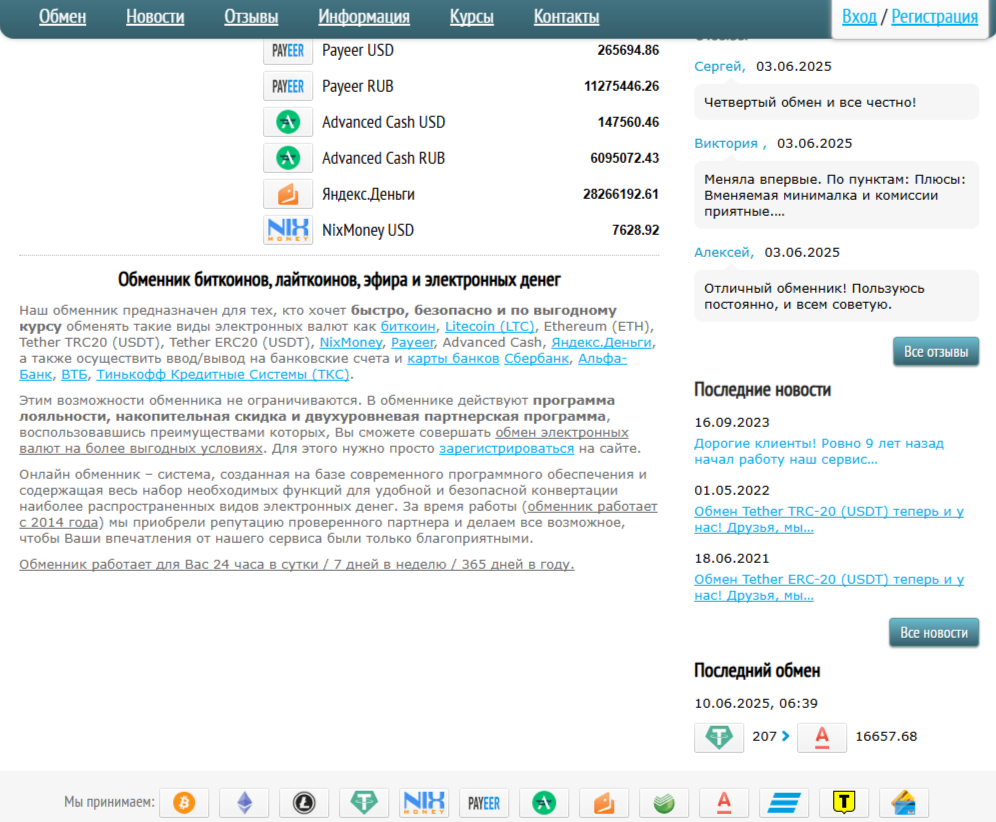996x822 pixels.
Task: Click the Вход login link
Action: click(859, 17)
